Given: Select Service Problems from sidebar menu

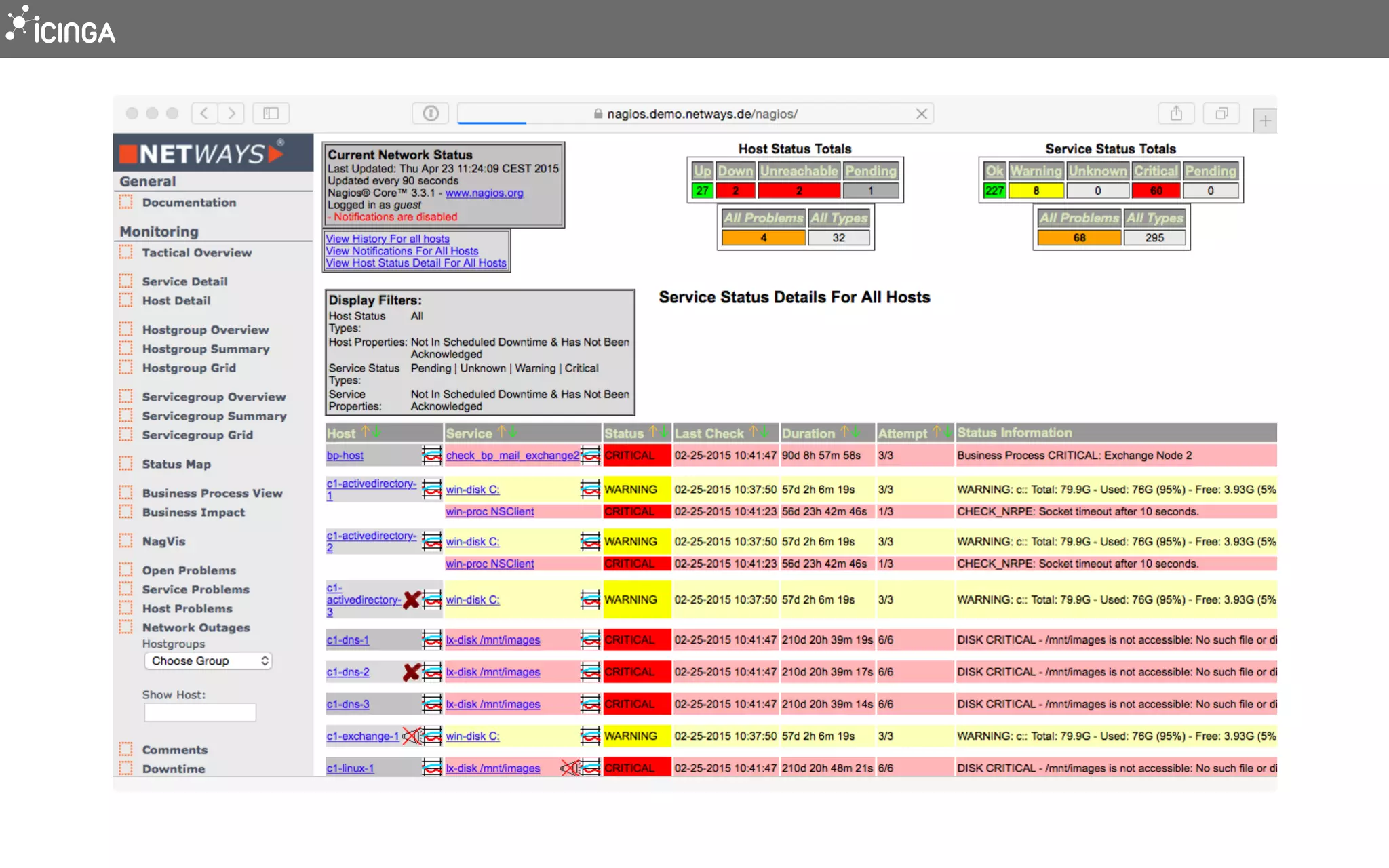Looking at the screenshot, I should point(195,589).
